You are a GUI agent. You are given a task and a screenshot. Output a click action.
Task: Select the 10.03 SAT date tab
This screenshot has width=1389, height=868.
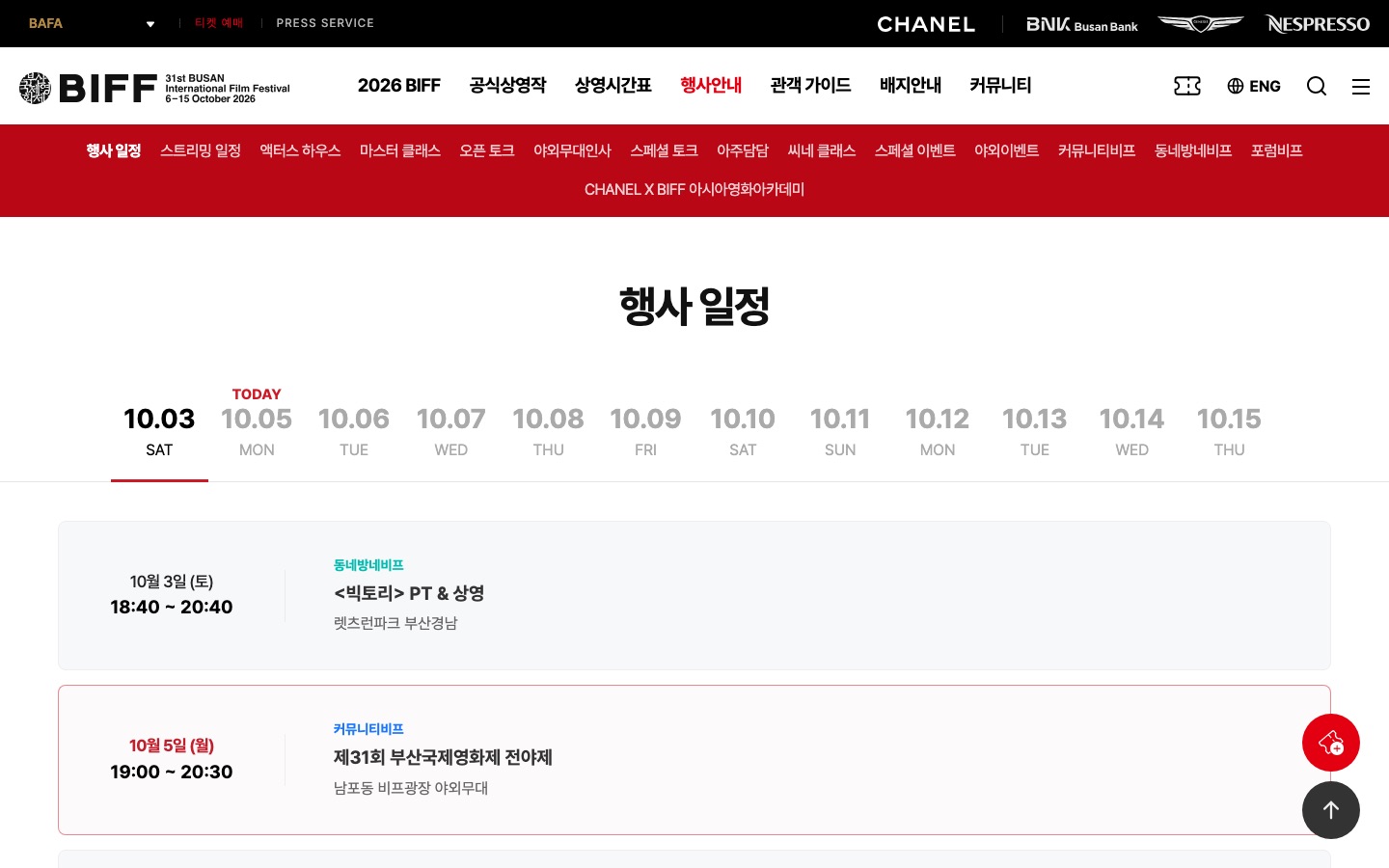pyautogui.click(x=159, y=431)
